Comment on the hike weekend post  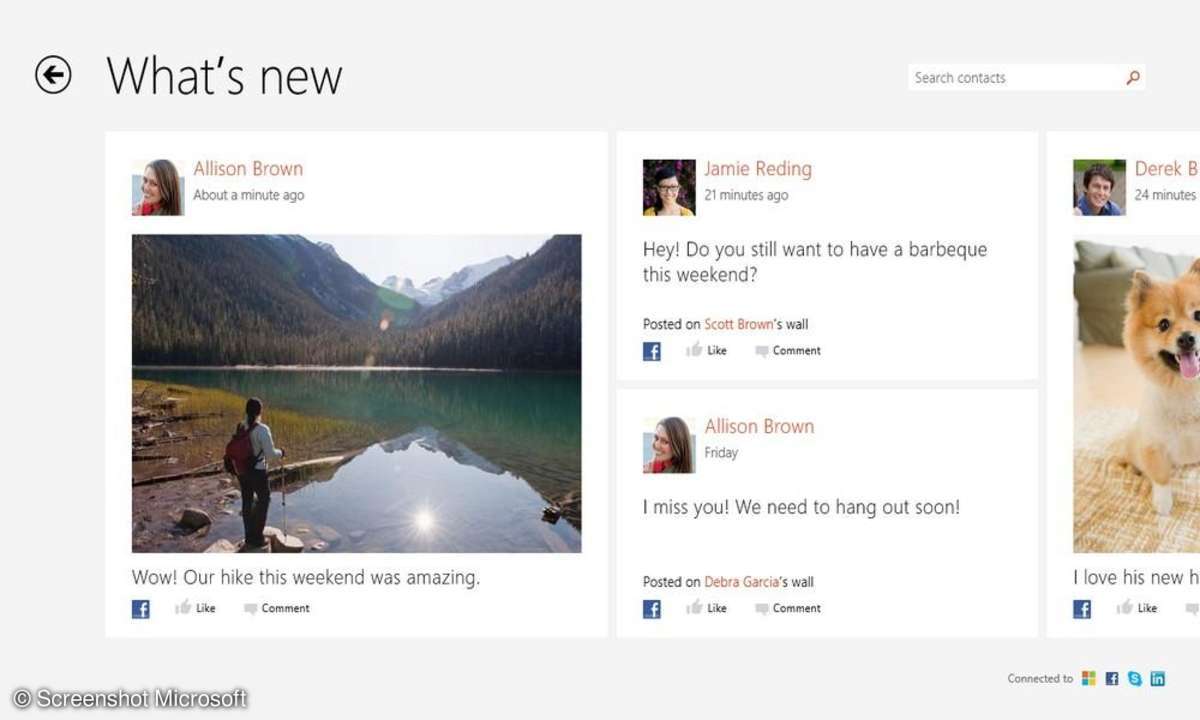[x=277, y=608]
